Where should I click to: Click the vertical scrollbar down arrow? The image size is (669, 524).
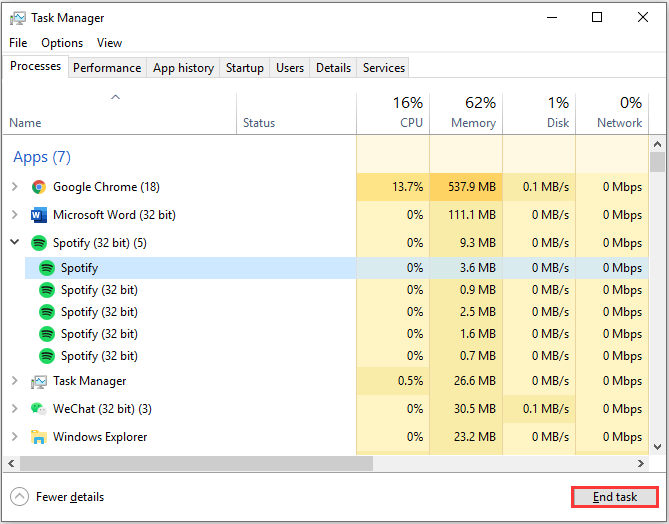(x=657, y=447)
